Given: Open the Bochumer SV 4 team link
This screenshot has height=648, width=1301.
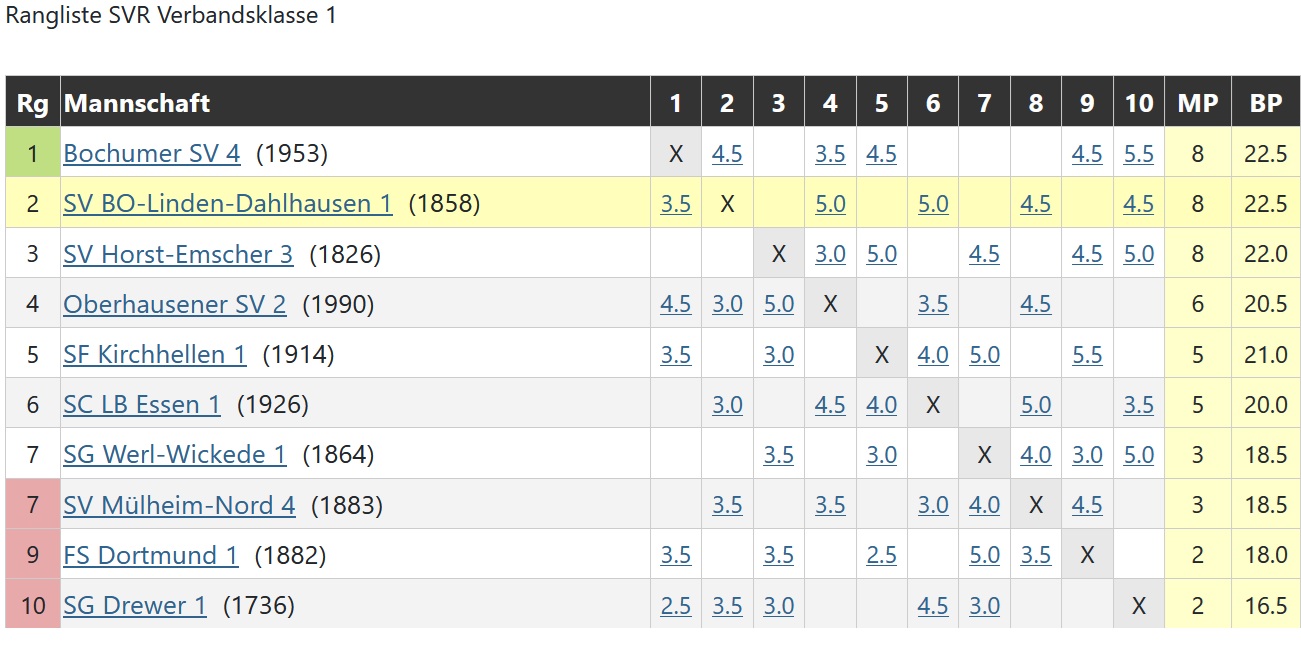Looking at the screenshot, I should pos(151,154).
